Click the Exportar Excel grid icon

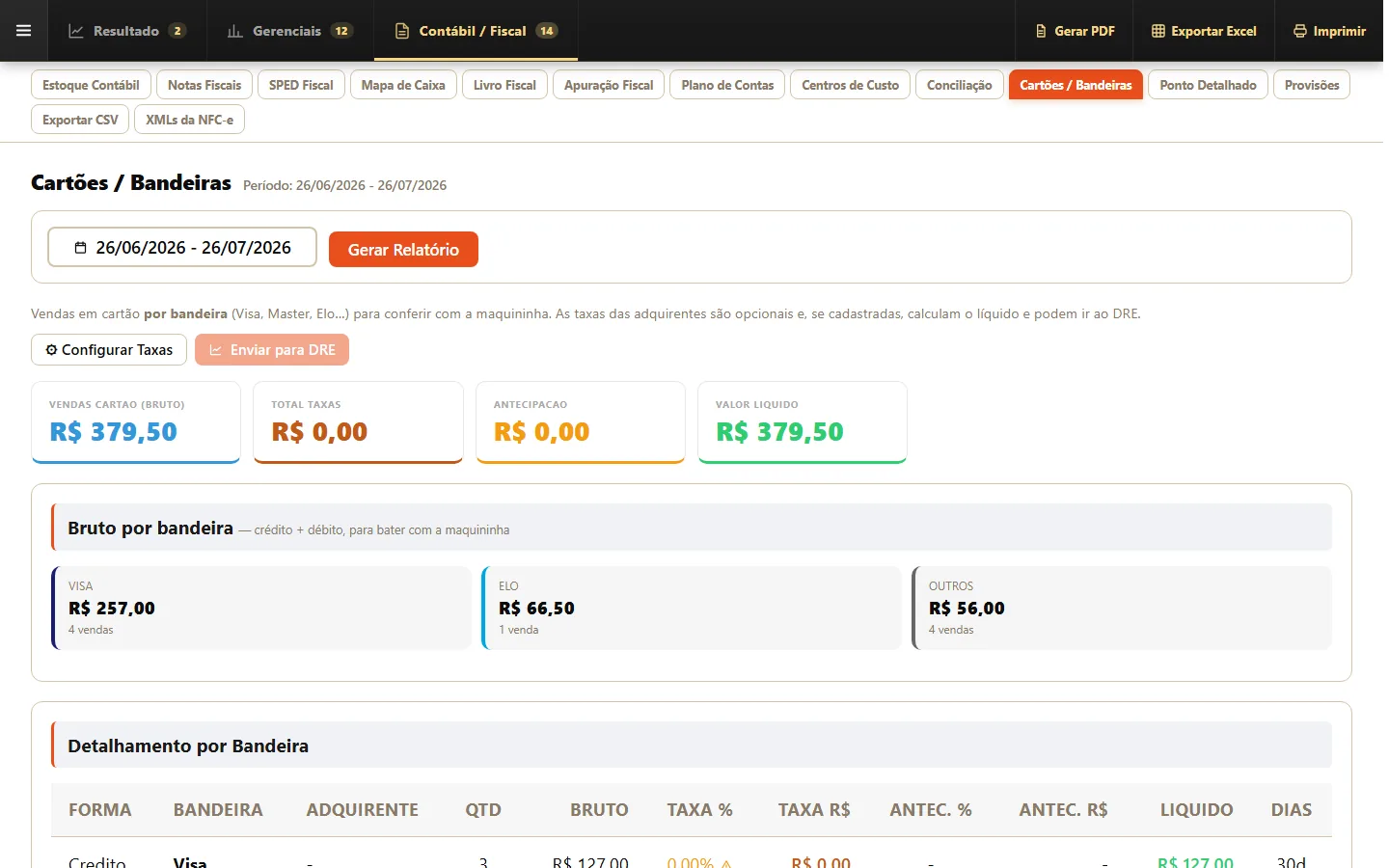1158,31
